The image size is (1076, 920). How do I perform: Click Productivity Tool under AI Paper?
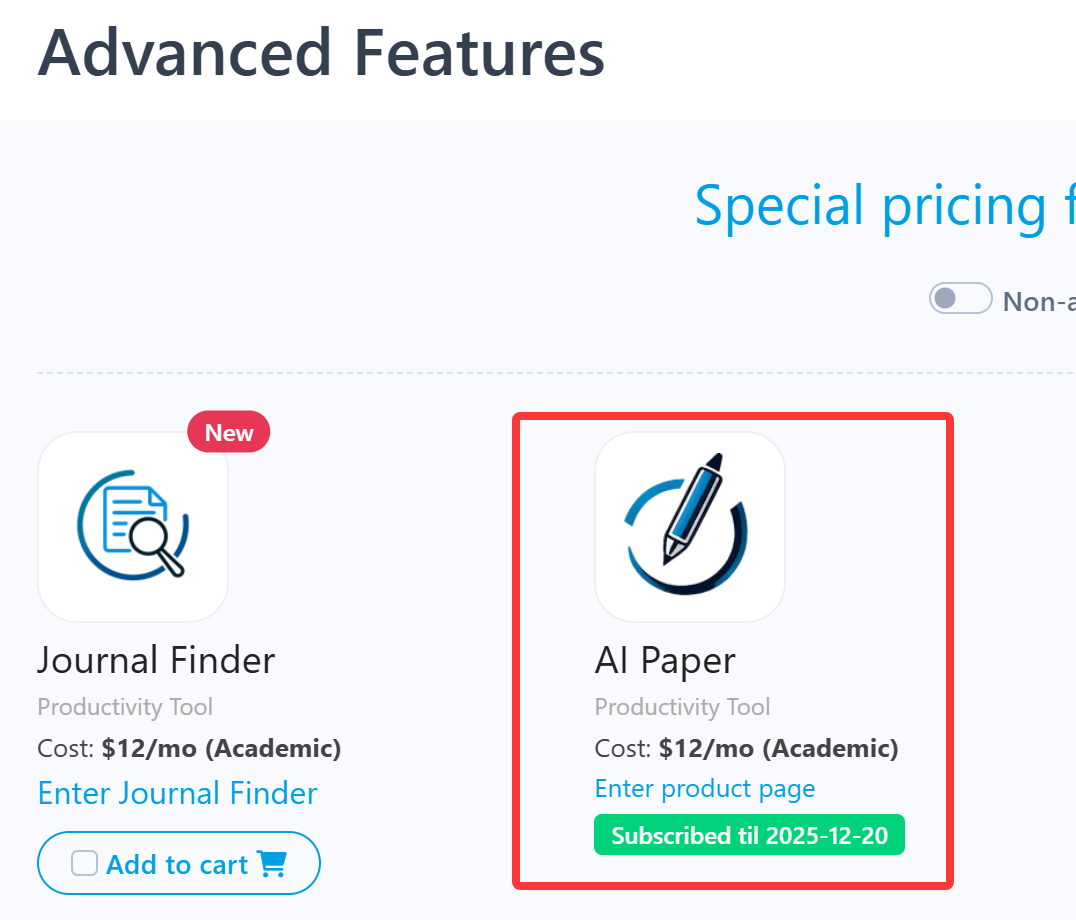(682, 707)
